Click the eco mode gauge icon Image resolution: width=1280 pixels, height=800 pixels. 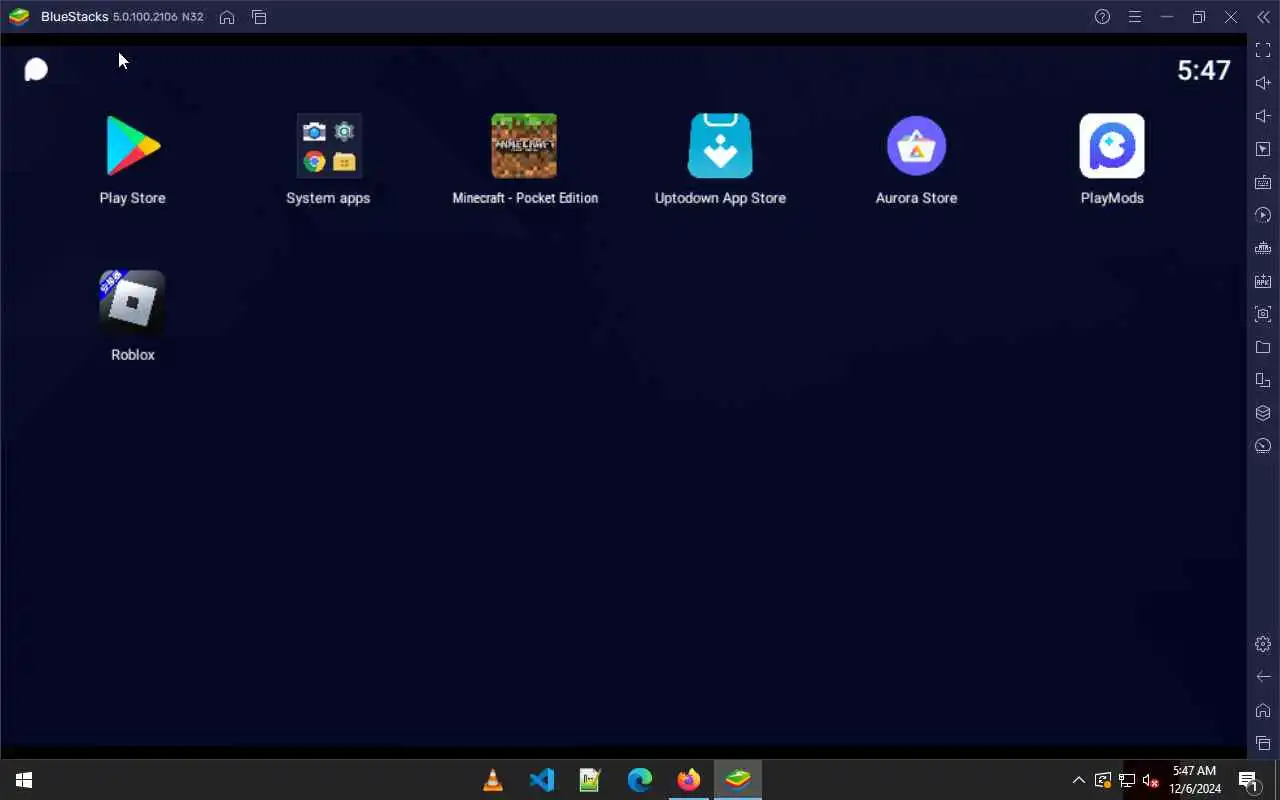pos(1263,446)
